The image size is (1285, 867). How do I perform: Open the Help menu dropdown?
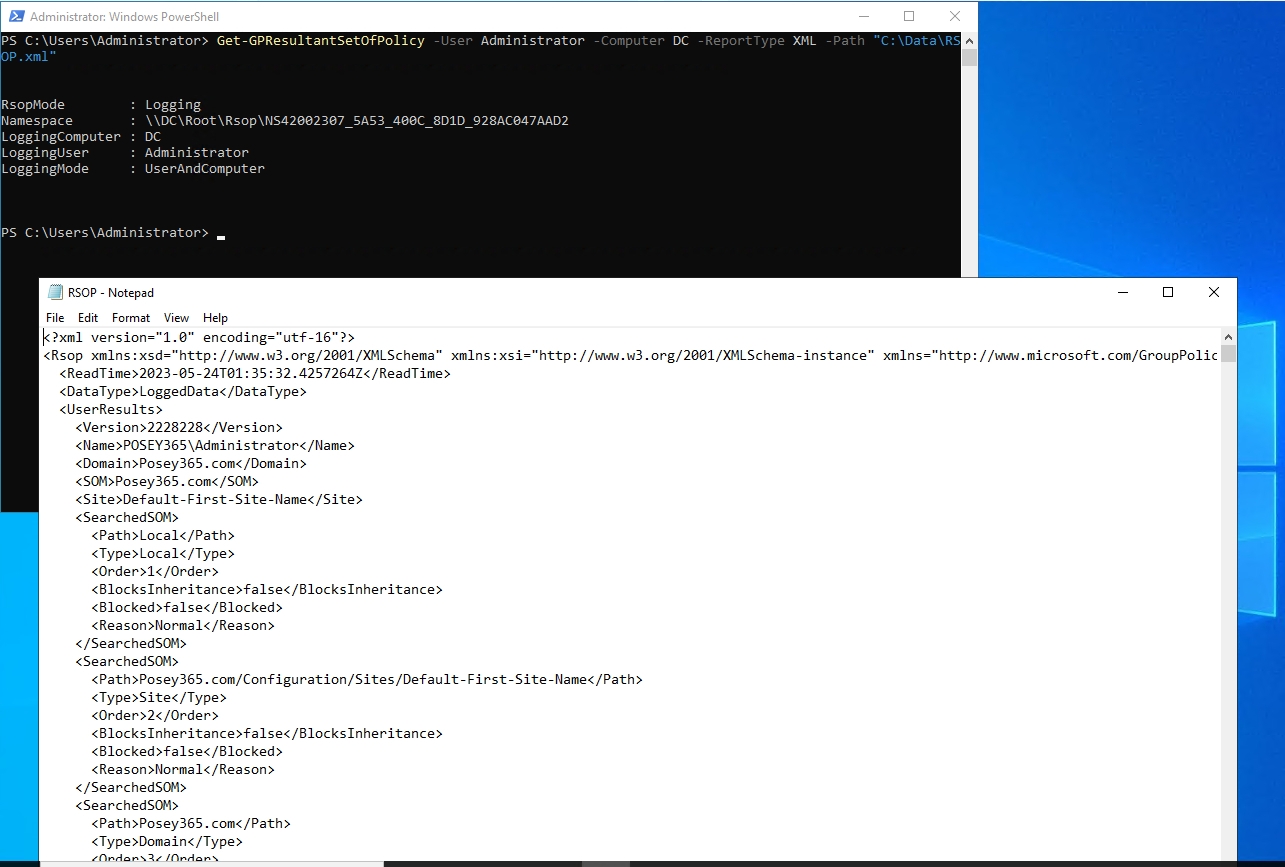[x=214, y=317]
